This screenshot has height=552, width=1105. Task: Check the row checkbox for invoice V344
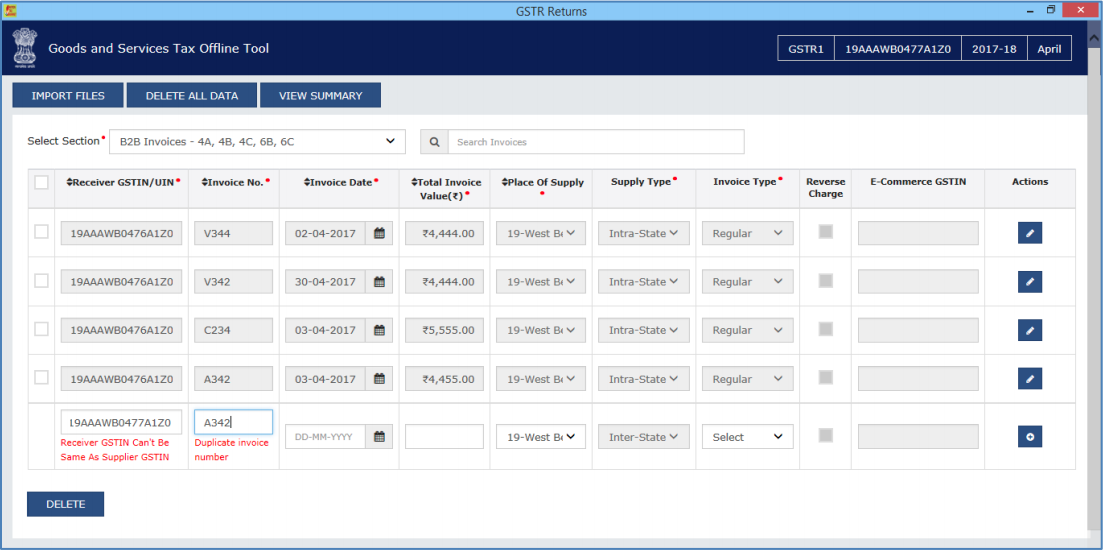click(42, 232)
